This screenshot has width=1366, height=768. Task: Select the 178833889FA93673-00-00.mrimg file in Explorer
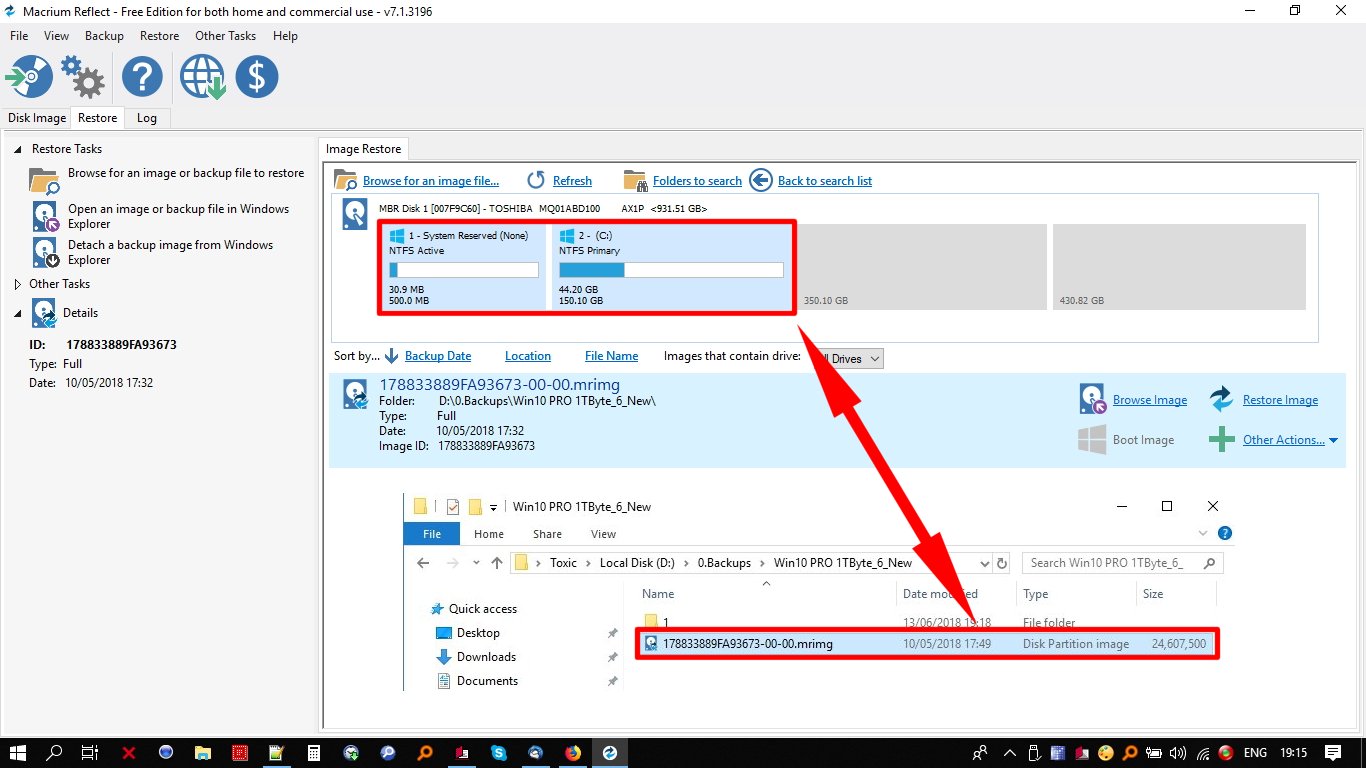click(928, 644)
